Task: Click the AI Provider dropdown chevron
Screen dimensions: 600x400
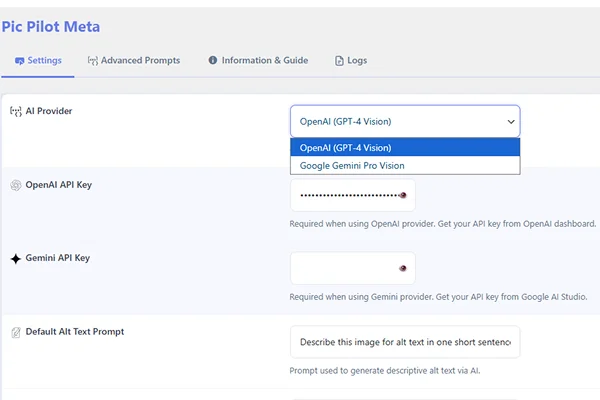Action: pos(511,122)
